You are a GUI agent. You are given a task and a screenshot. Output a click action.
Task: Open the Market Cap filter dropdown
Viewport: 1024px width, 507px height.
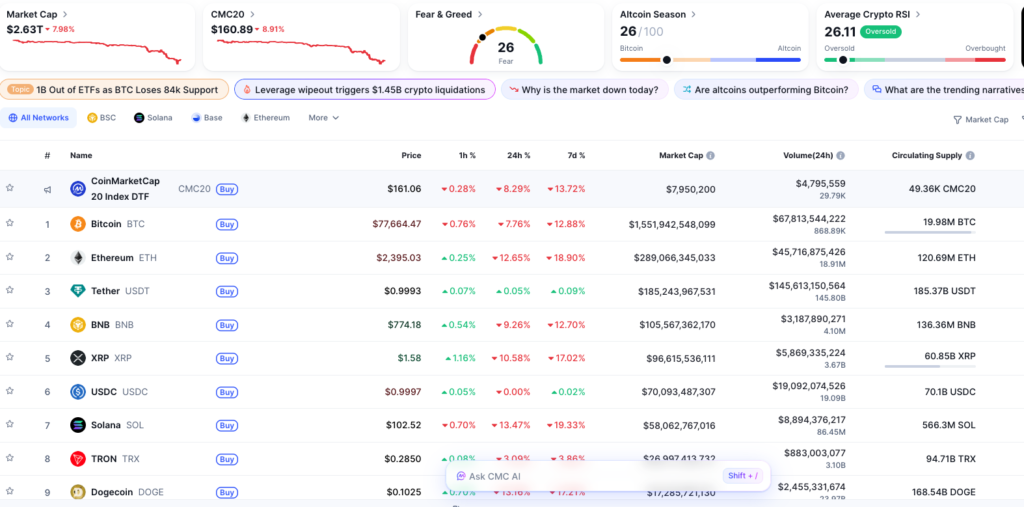click(x=980, y=119)
